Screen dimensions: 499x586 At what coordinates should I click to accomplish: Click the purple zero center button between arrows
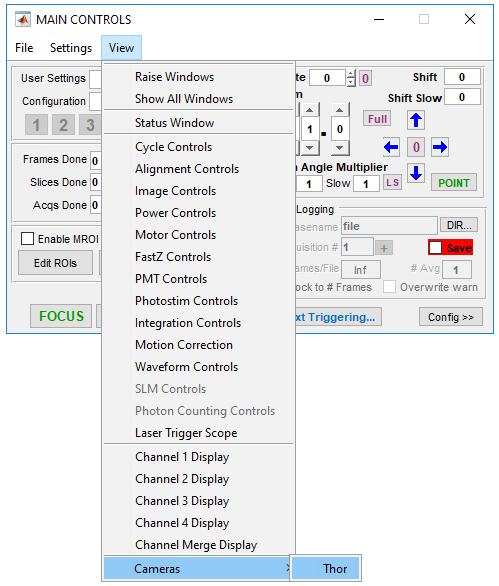[416, 147]
